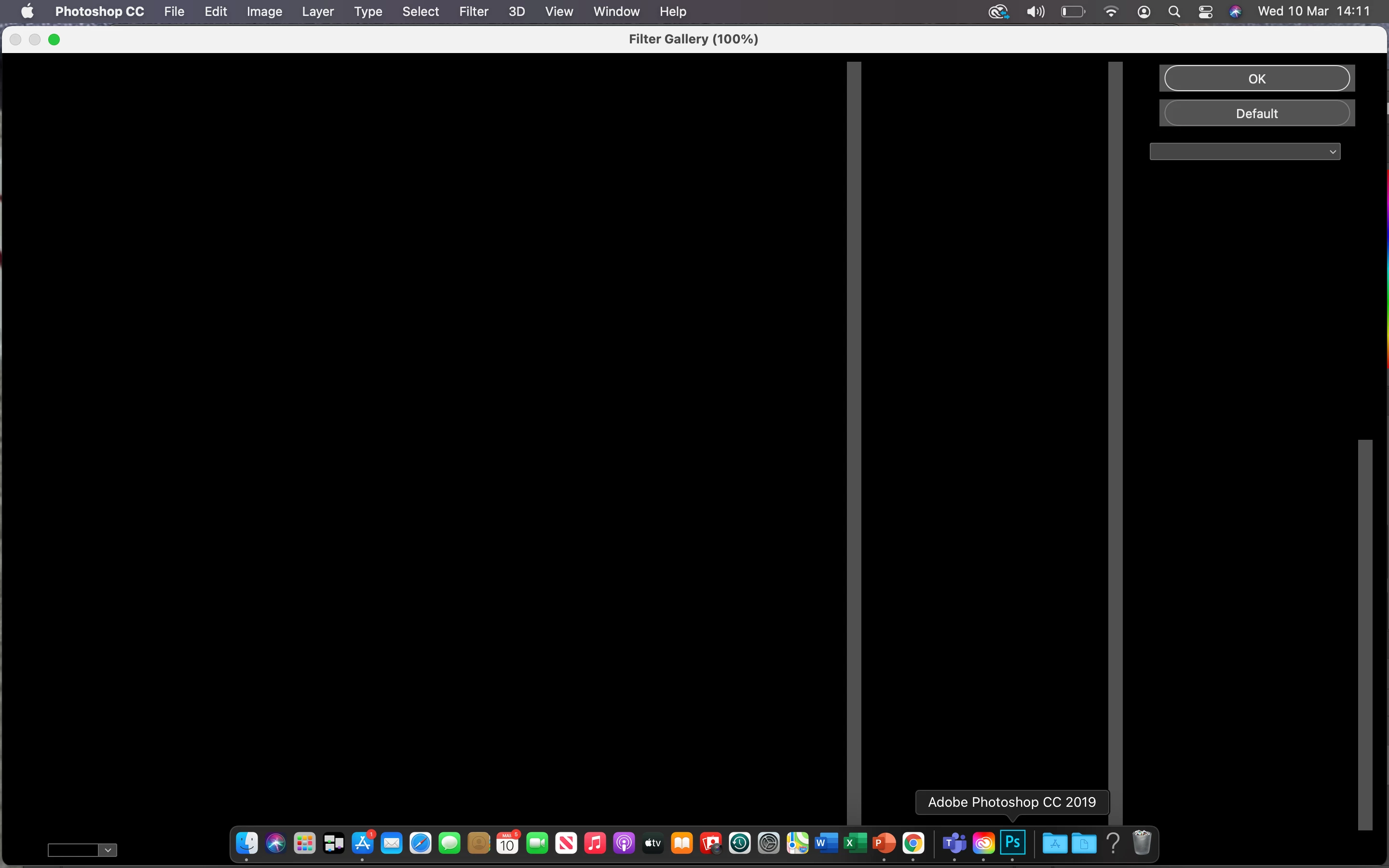Screen dimensions: 1389x868
Task: Open the Filter menu
Action: pyautogui.click(x=473, y=12)
